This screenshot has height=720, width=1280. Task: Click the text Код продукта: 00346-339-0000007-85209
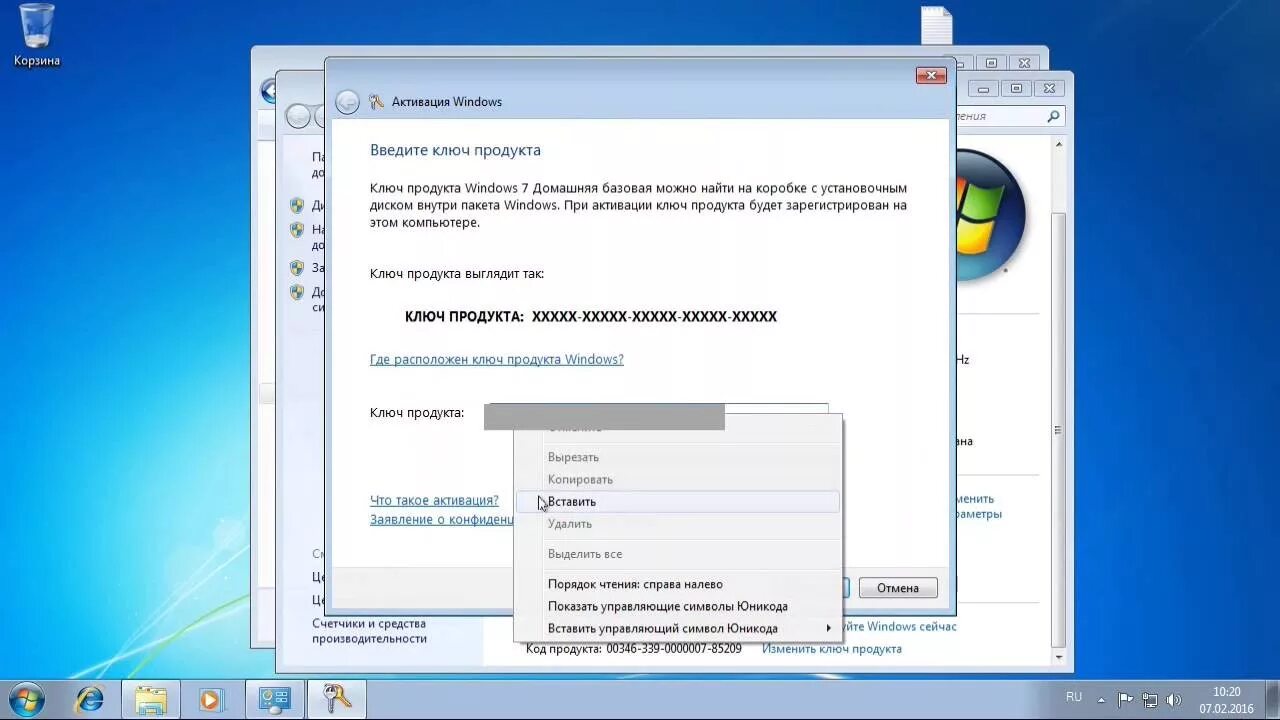click(634, 649)
